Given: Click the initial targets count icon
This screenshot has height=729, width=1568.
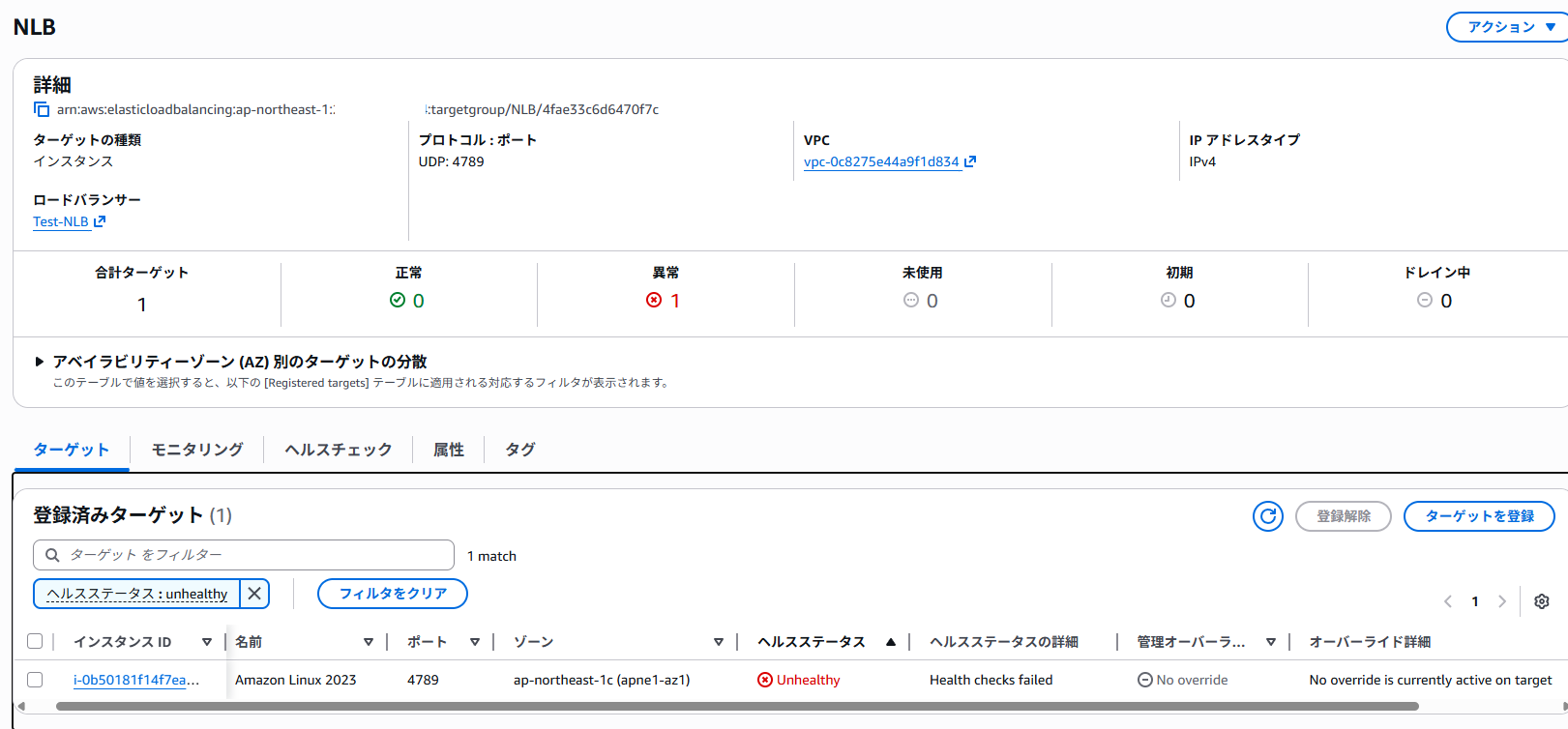Looking at the screenshot, I should [x=1169, y=300].
